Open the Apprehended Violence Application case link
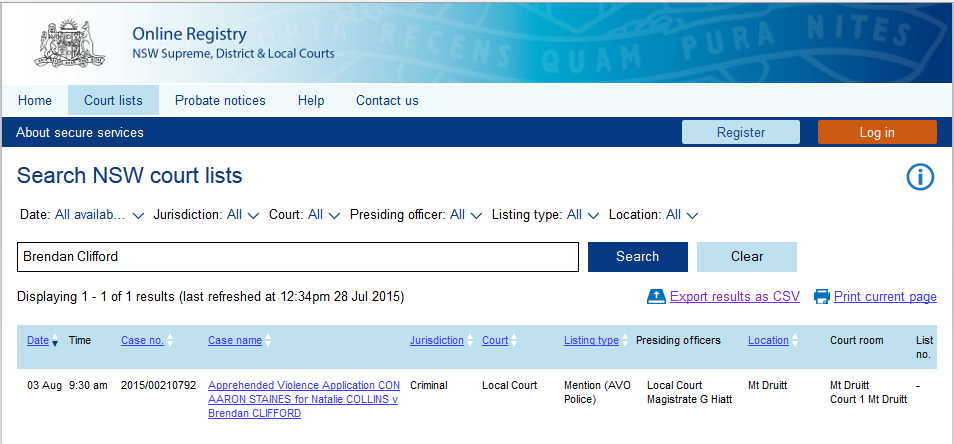The width and height of the screenshot is (954, 444). tap(303, 399)
